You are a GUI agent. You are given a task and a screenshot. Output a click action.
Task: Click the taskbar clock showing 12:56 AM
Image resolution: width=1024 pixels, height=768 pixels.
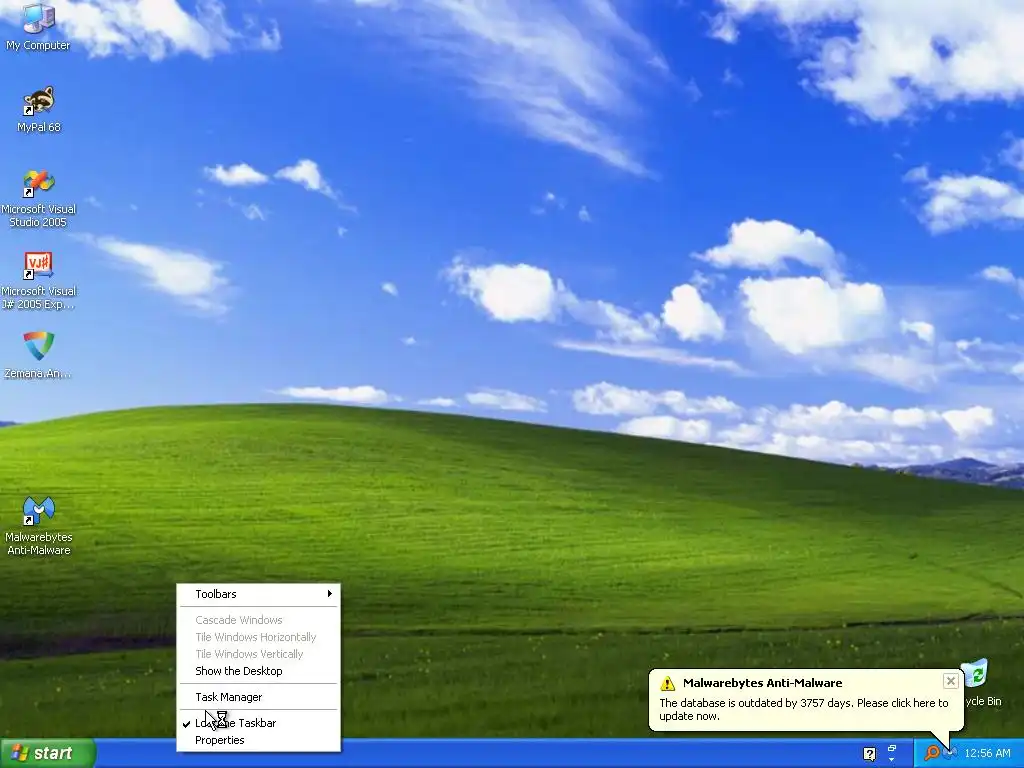tap(987, 754)
